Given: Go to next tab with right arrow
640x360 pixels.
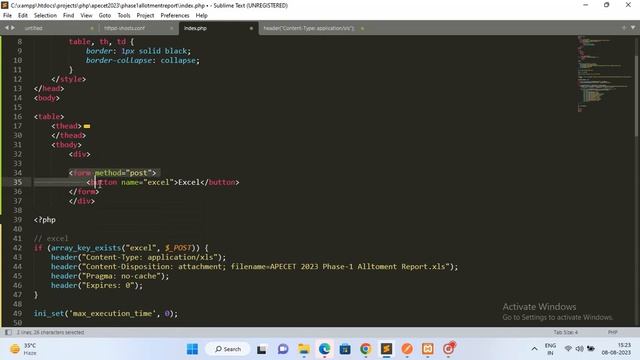Looking at the screenshot, I should pos(13,28).
